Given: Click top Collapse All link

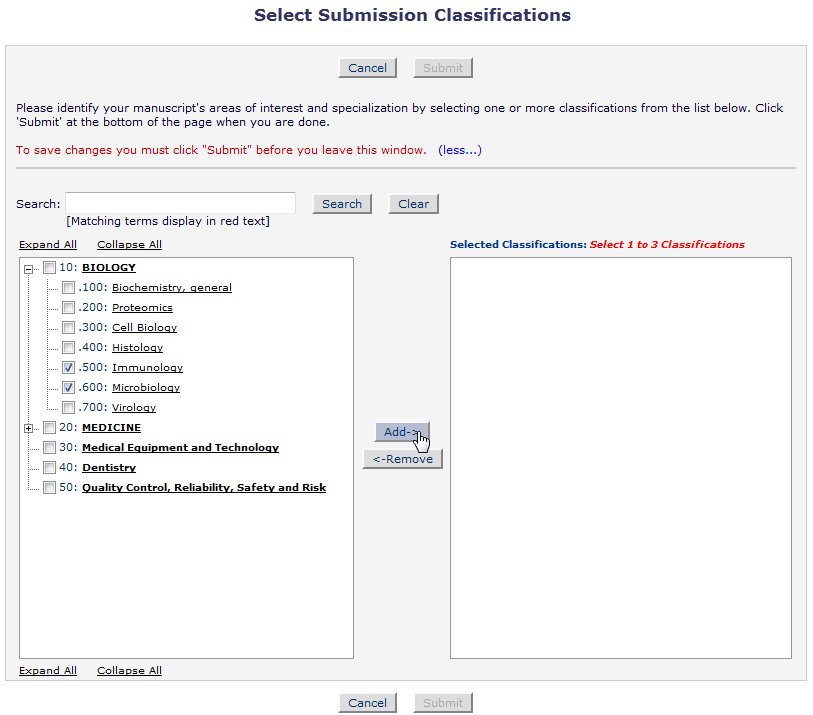Looking at the screenshot, I should click(129, 245).
